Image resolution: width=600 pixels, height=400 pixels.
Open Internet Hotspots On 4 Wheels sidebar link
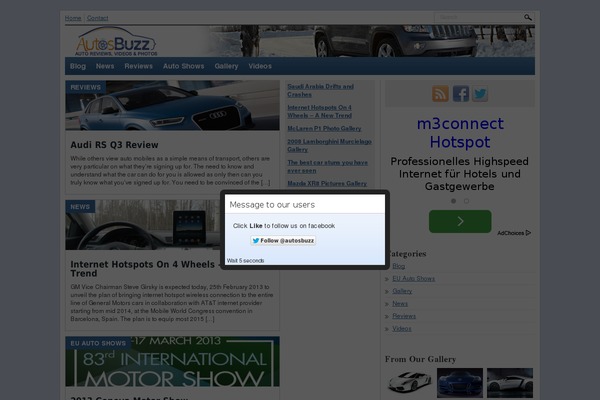[320, 111]
